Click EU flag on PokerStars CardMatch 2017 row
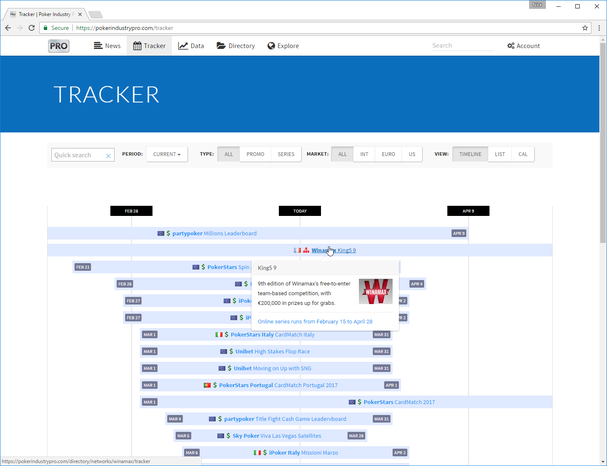607x466 pixels. pyautogui.click(x=352, y=402)
